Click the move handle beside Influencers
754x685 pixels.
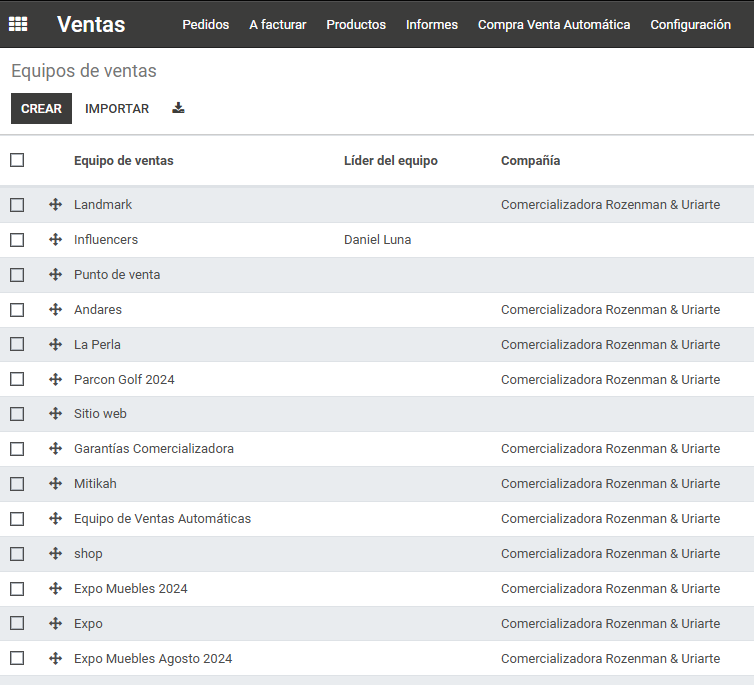(x=55, y=239)
